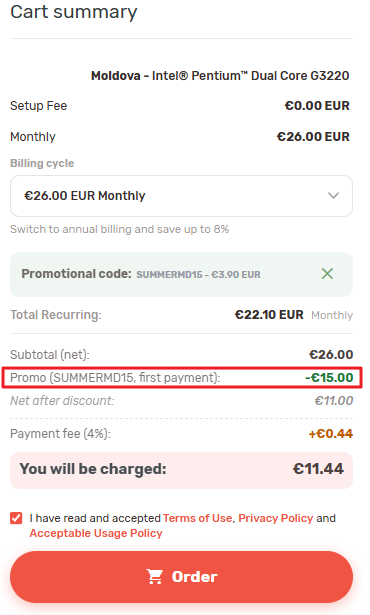Screen dimensions: 370x615
Task: Click the Order button
Action: [181, 577]
